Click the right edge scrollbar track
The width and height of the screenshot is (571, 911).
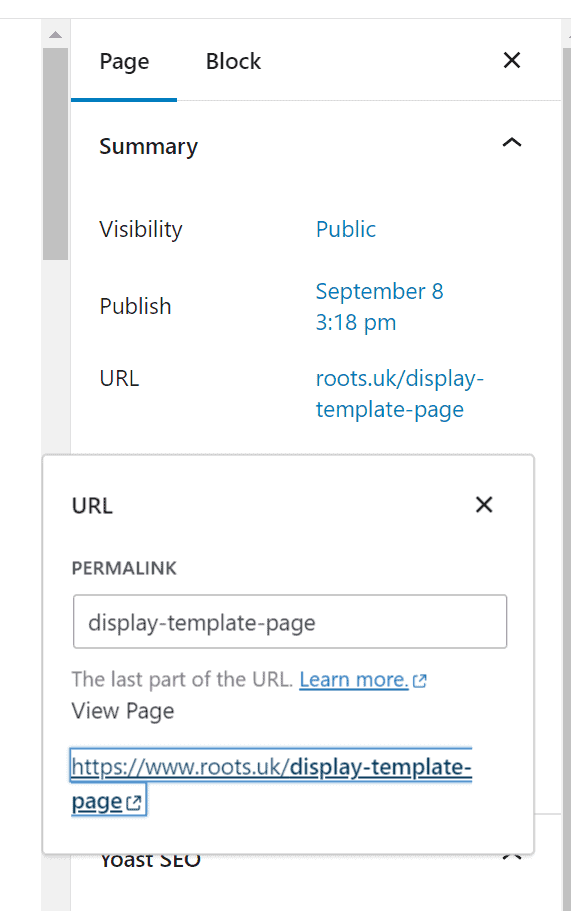[566, 465]
